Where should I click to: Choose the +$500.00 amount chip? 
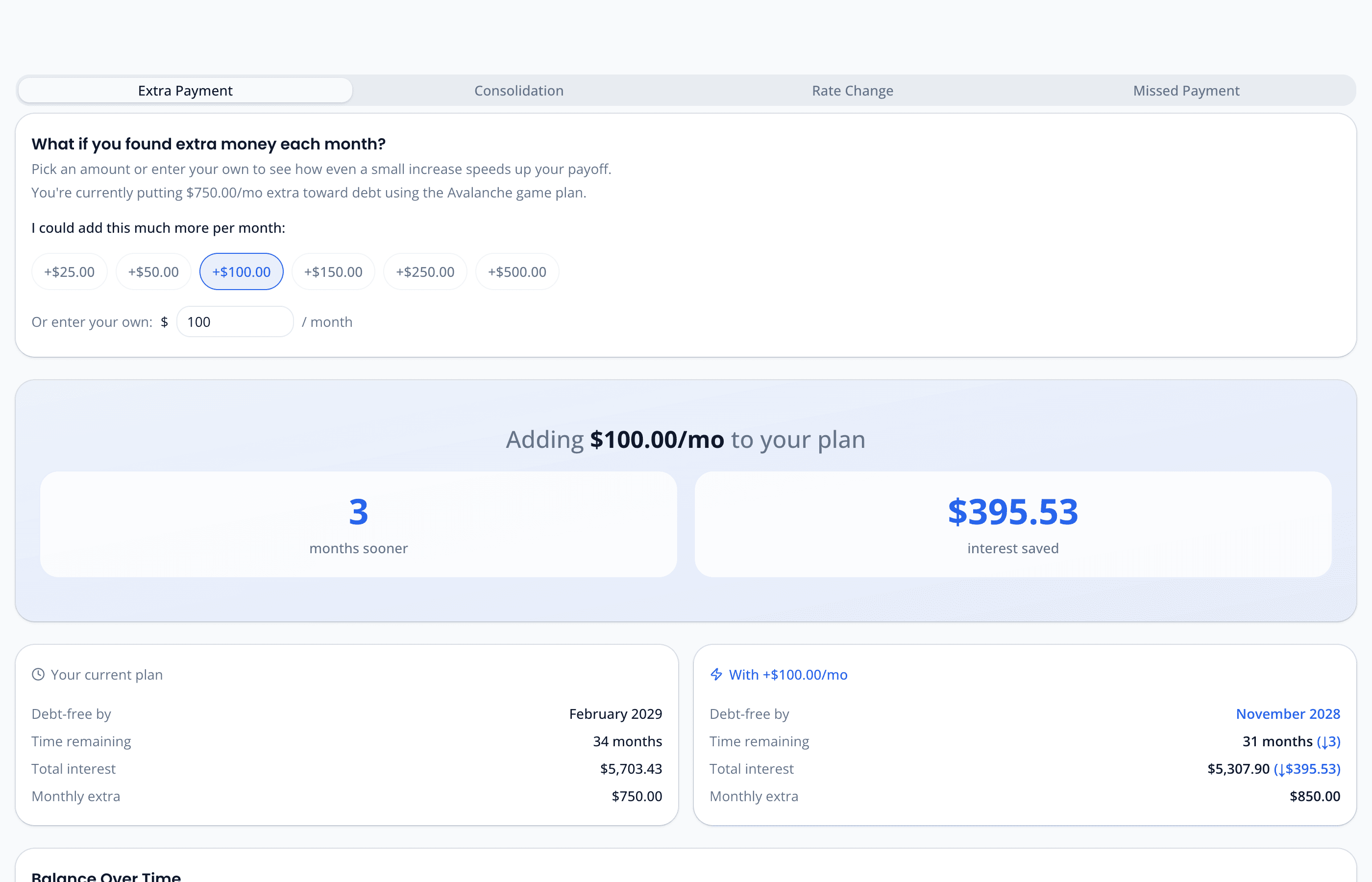pyautogui.click(x=516, y=271)
